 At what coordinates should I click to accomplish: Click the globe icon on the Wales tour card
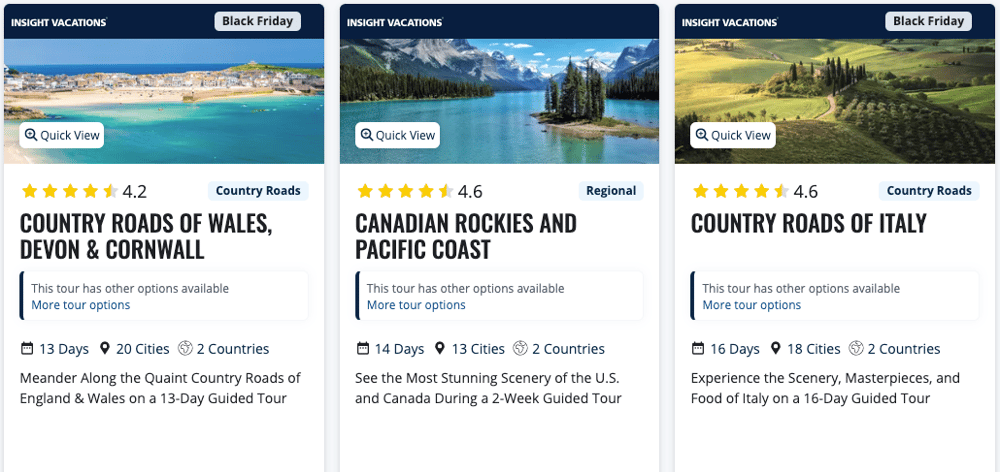(x=184, y=349)
